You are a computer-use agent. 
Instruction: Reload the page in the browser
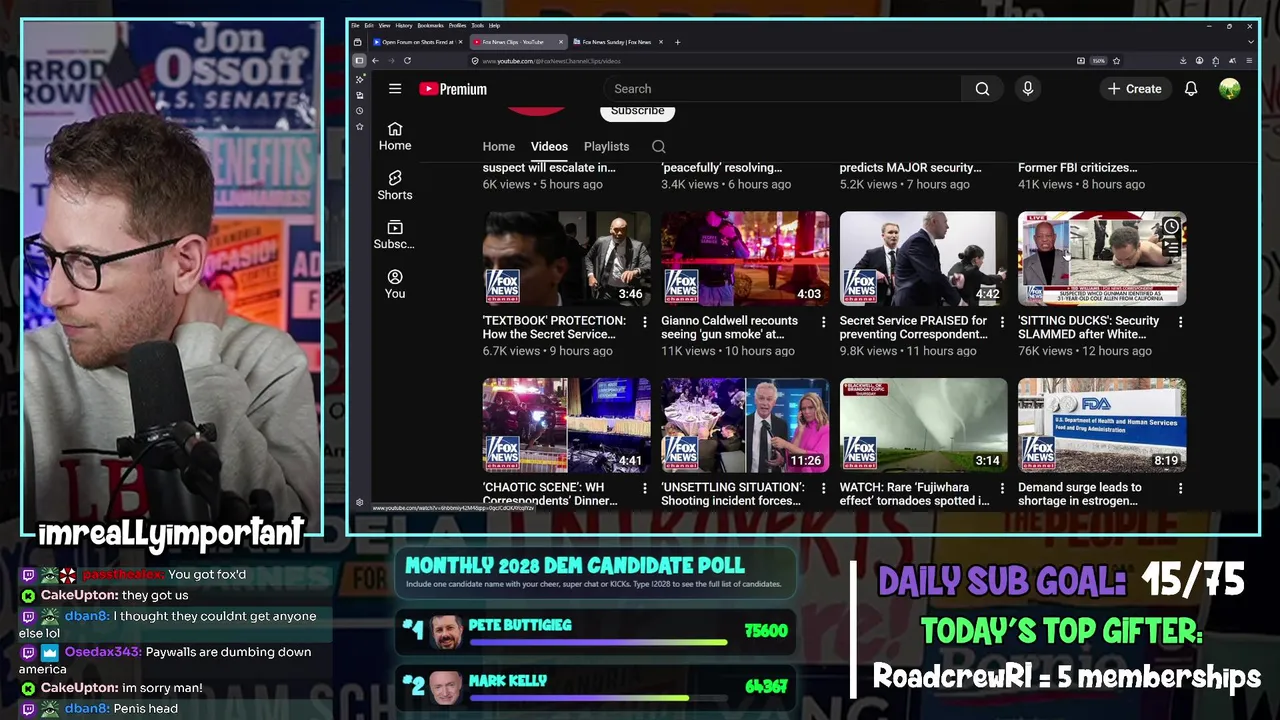[407, 61]
